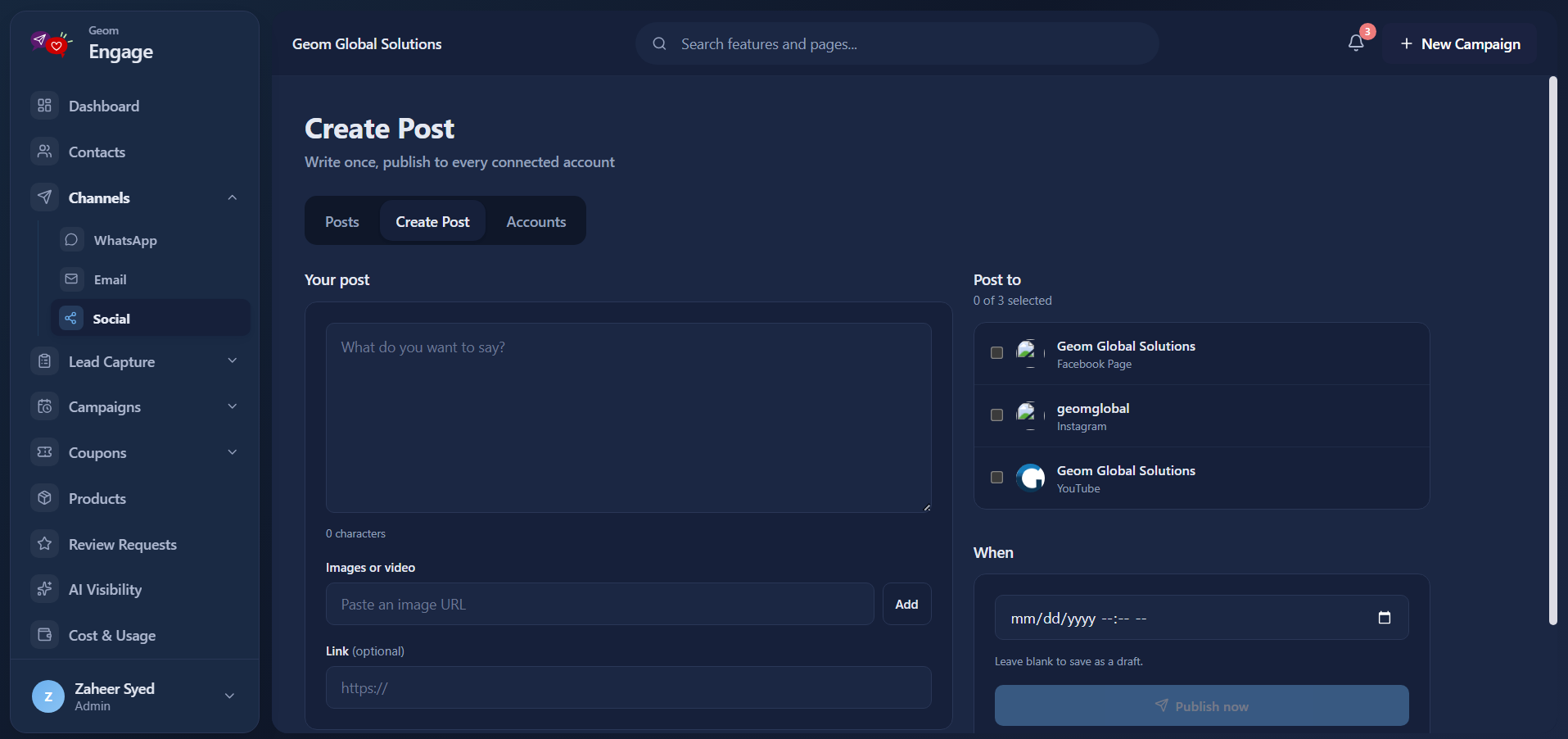Click the Add image button
The height and width of the screenshot is (739, 1568).
click(x=906, y=604)
